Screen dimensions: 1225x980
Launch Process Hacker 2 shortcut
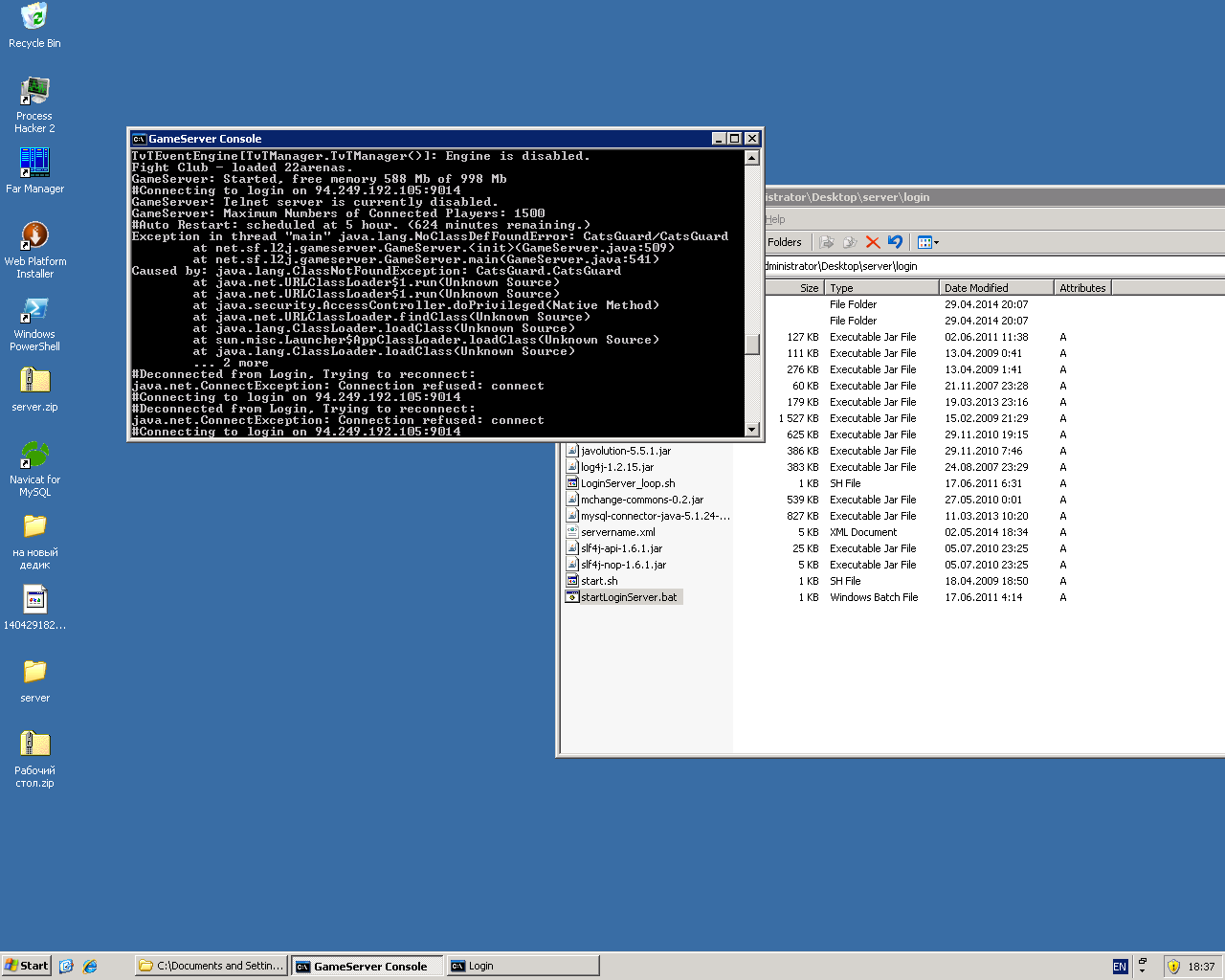click(x=34, y=103)
